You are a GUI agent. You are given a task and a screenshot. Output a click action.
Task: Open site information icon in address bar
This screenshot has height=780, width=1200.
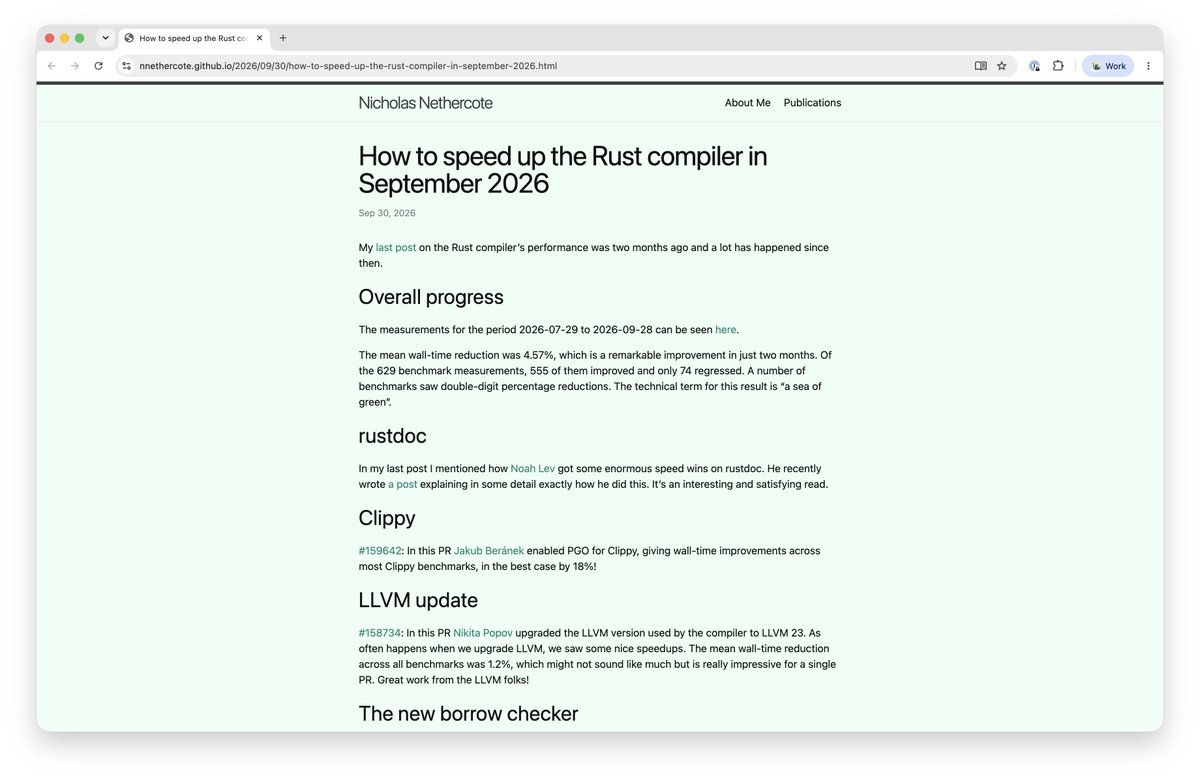click(x=127, y=66)
